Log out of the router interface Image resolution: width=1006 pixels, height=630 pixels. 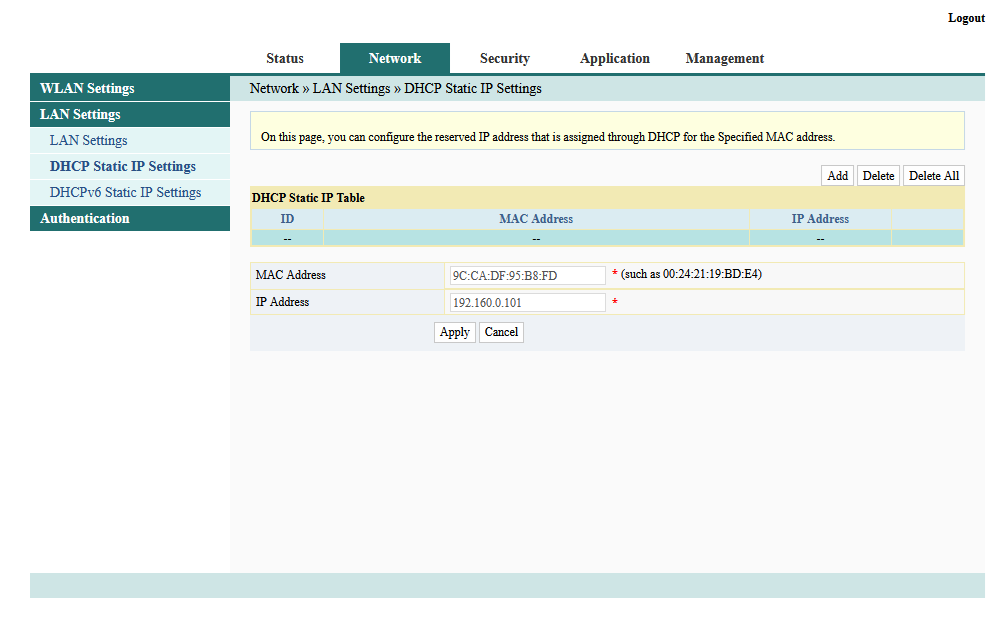tap(965, 17)
